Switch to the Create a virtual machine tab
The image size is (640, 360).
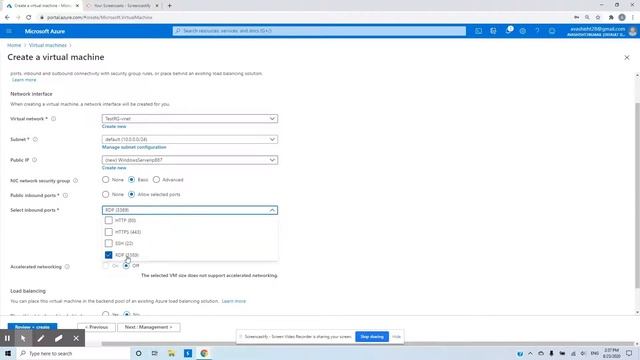pyautogui.click(x=41, y=6)
